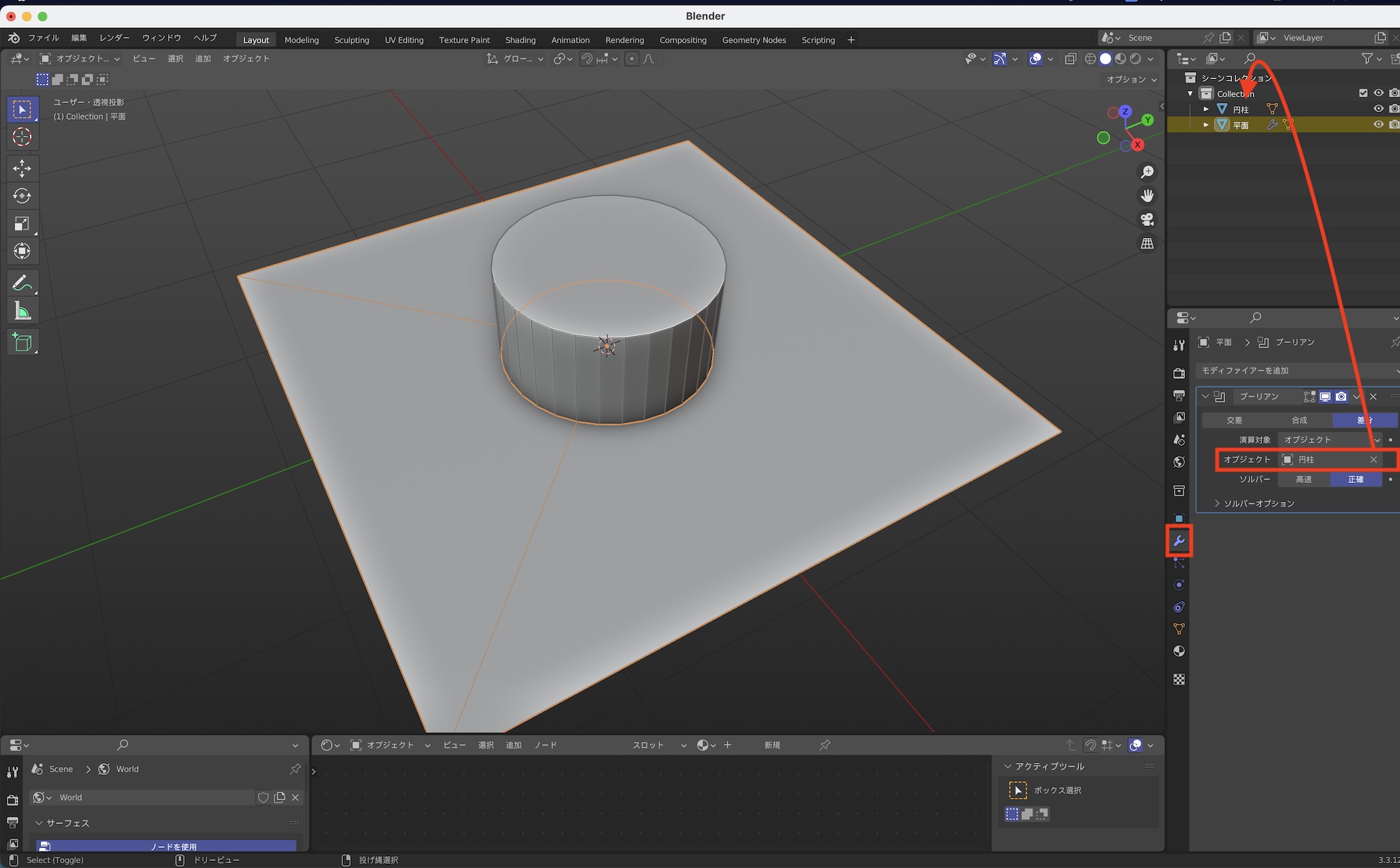
Task: Toggle Collection exclude checkbox in outliner
Action: click(x=1363, y=93)
